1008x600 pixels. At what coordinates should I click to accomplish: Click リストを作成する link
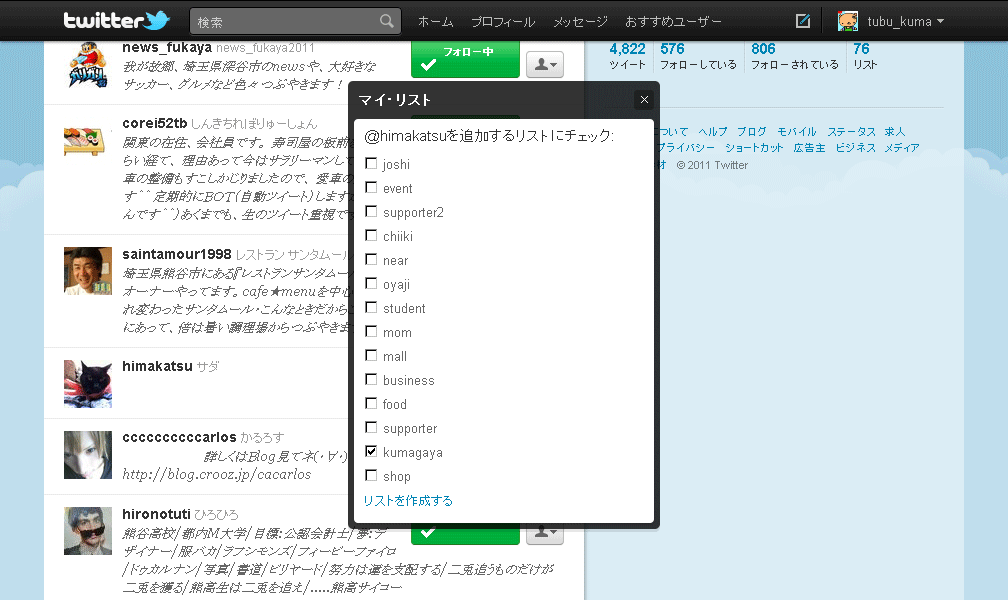pyautogui.click(x=408, y=500)
